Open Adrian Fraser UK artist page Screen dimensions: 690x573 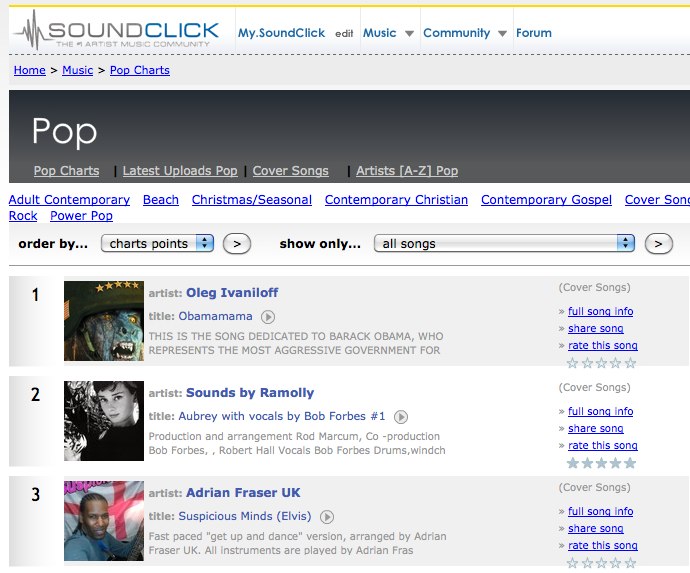[x=243, y=492]
